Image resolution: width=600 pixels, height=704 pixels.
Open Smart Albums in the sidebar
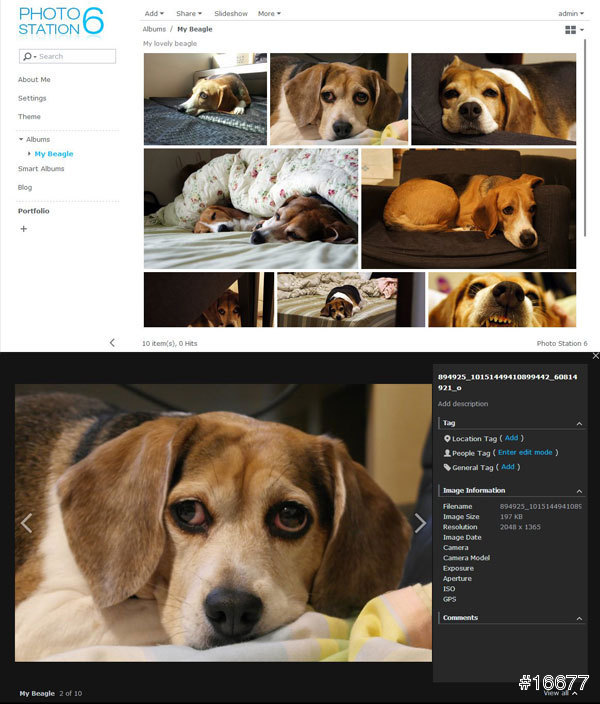coord(41,169)
